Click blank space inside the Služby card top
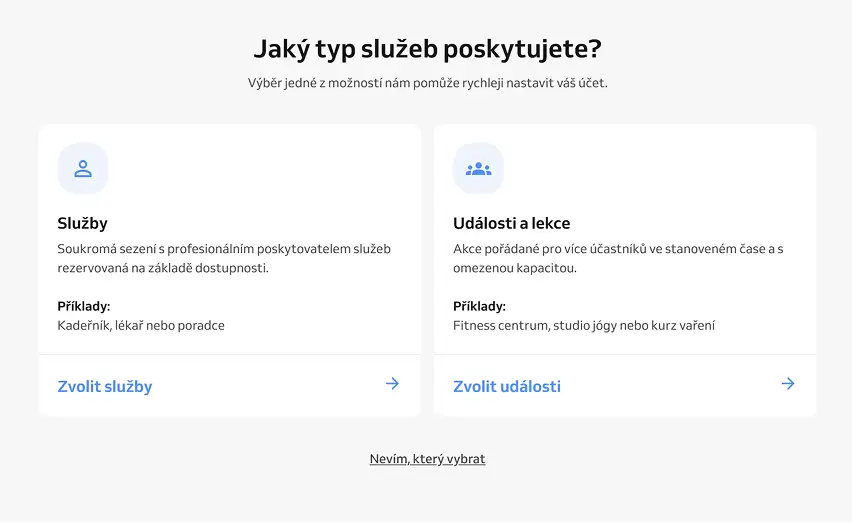852x523 pixels. [261, 168]
